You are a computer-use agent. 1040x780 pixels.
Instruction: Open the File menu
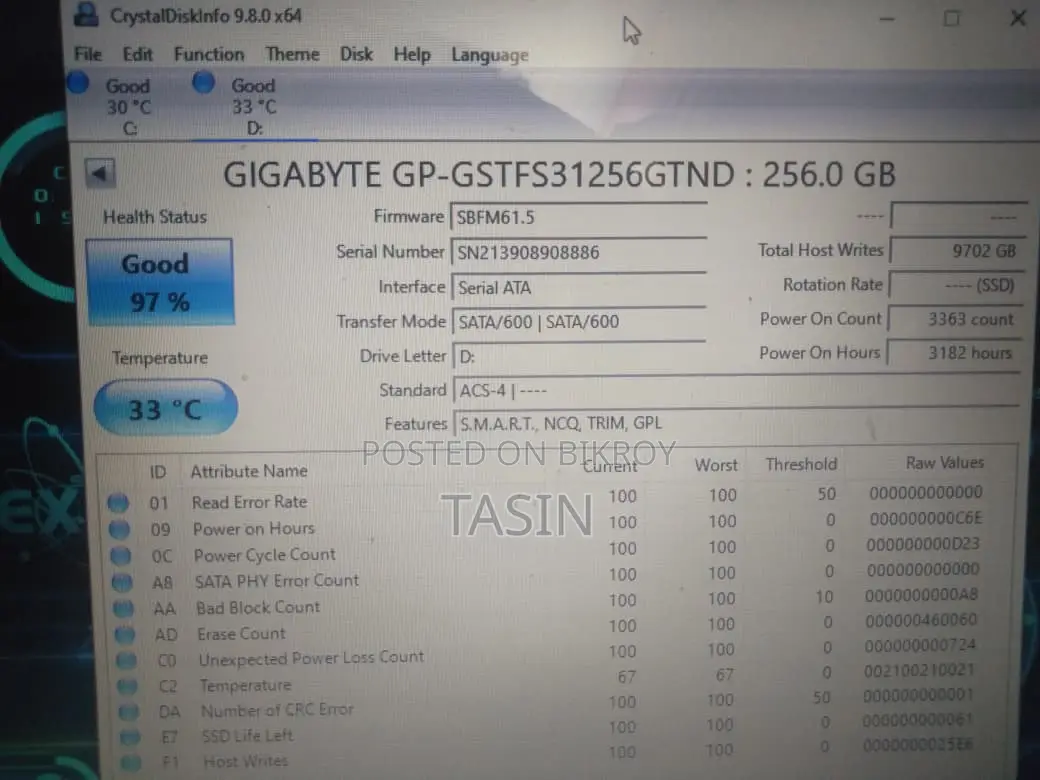(88, 54)
